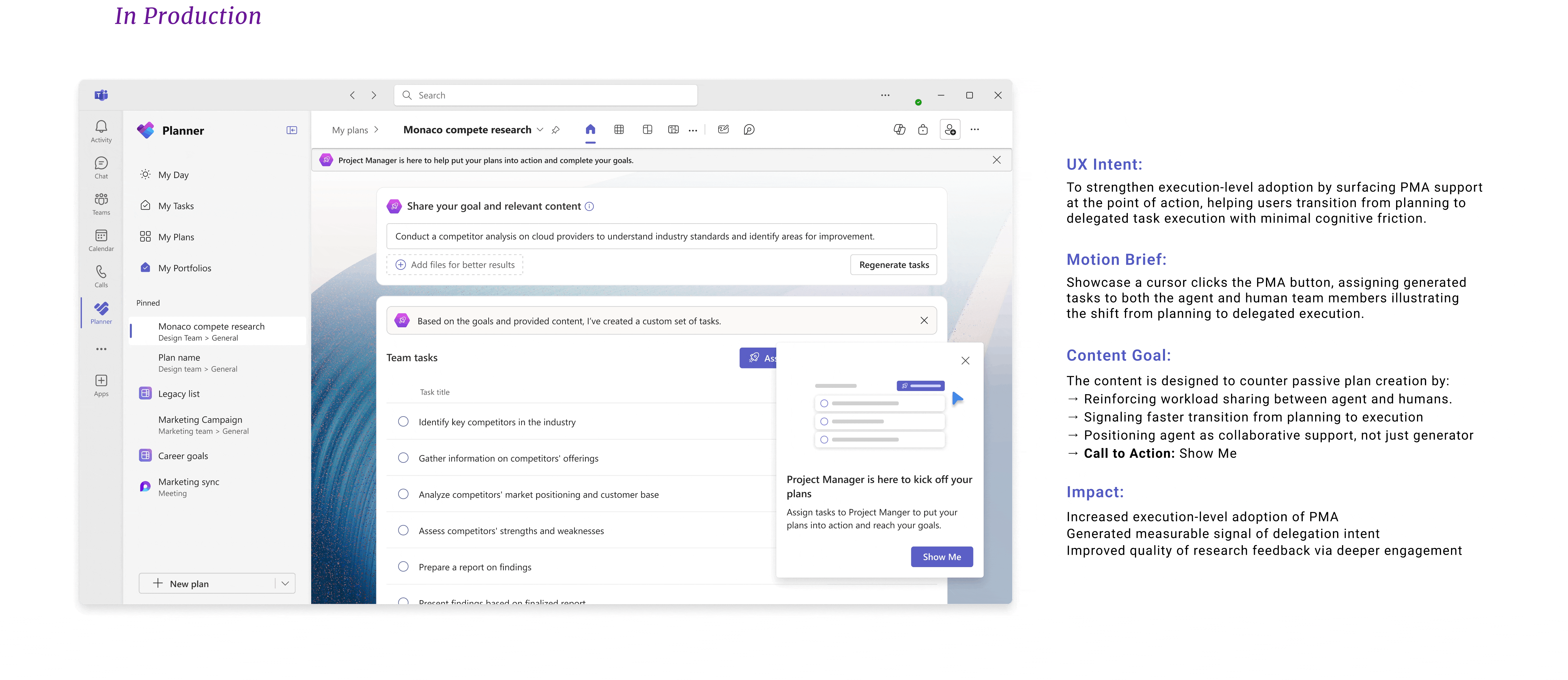This screenshot has width=1568, height=680.
Task: Select pinned plan Monaco compete research
Action: pos(217,332)
